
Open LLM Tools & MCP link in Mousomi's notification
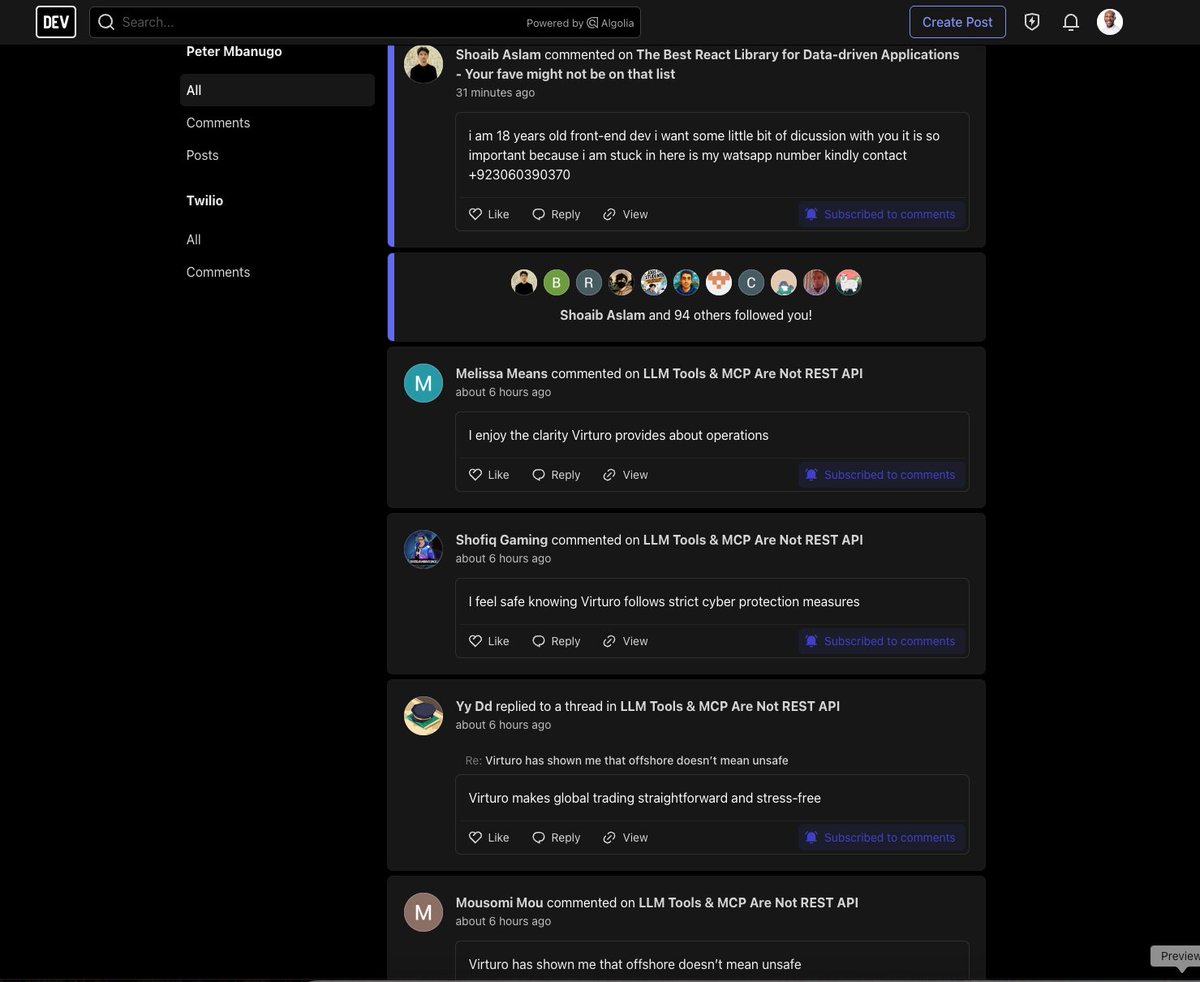click(749, 902)
